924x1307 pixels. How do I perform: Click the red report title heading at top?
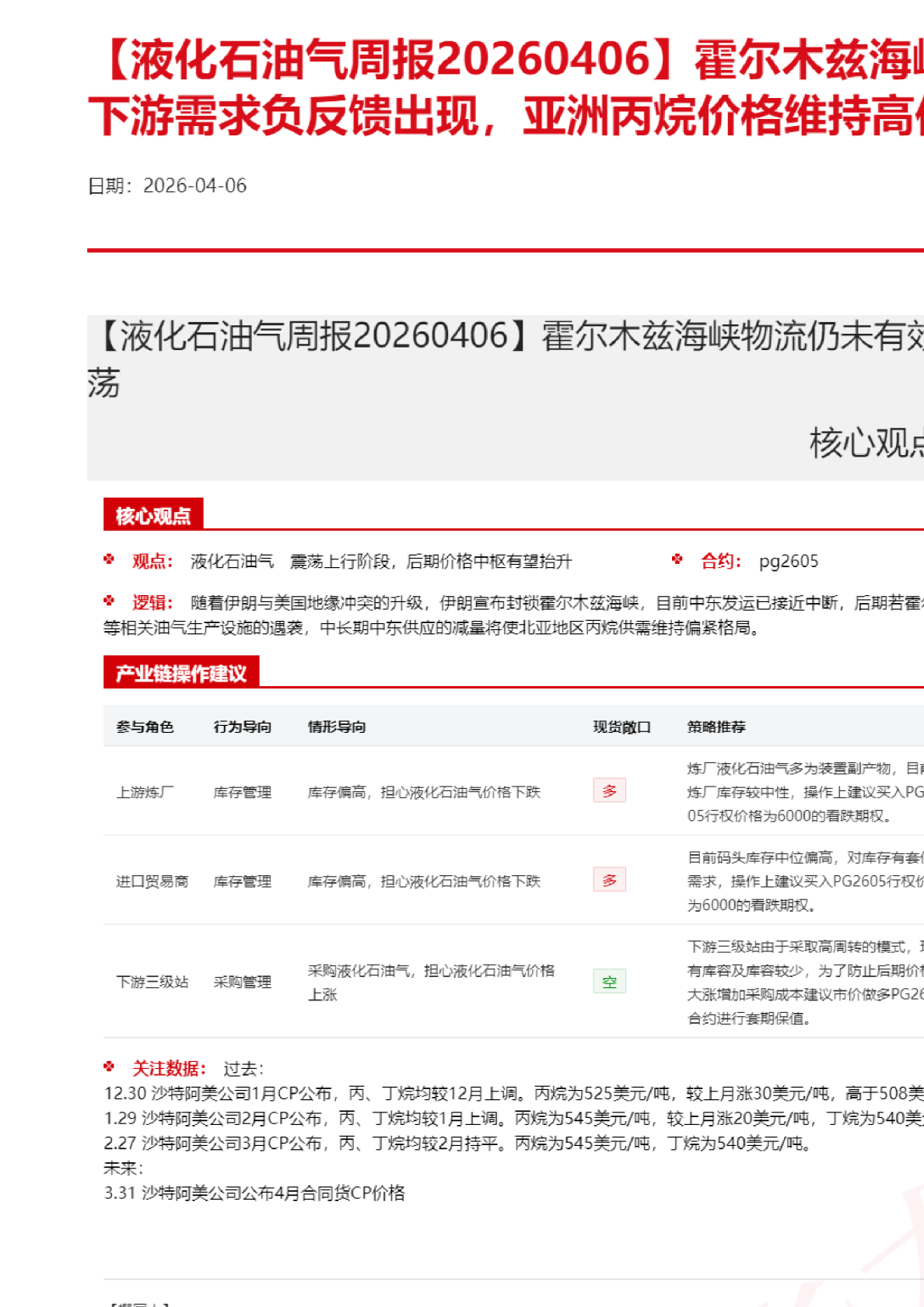(x=506, y=88)
